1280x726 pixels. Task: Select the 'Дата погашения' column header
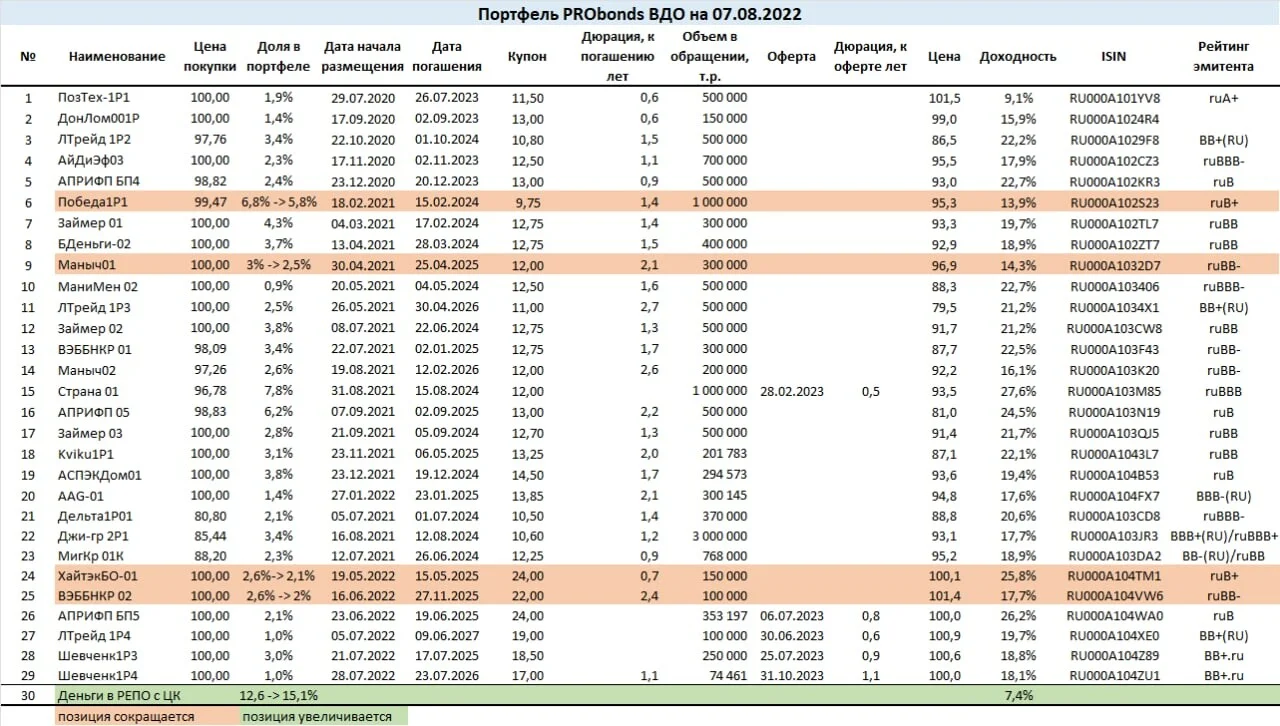point(447,57)
